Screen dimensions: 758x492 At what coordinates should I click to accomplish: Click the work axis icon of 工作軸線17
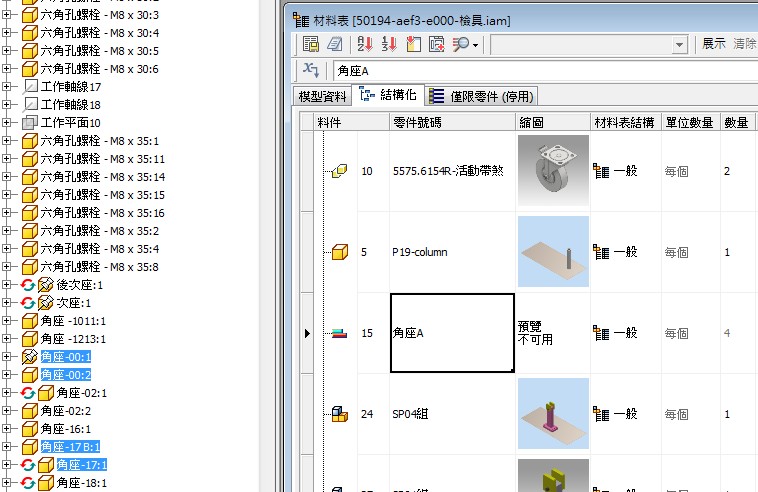30,87
